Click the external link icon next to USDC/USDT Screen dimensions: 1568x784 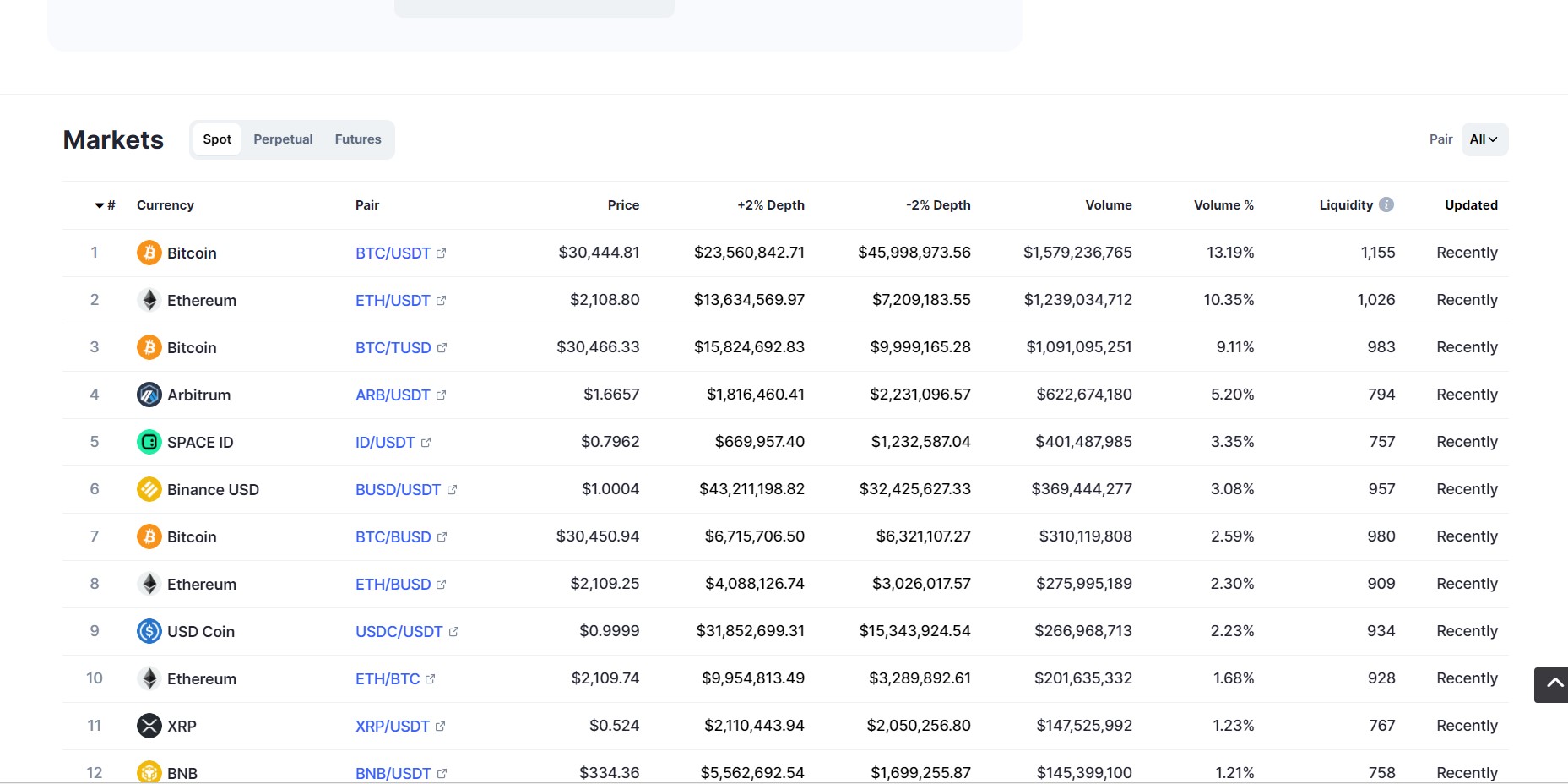click(453, 631)
